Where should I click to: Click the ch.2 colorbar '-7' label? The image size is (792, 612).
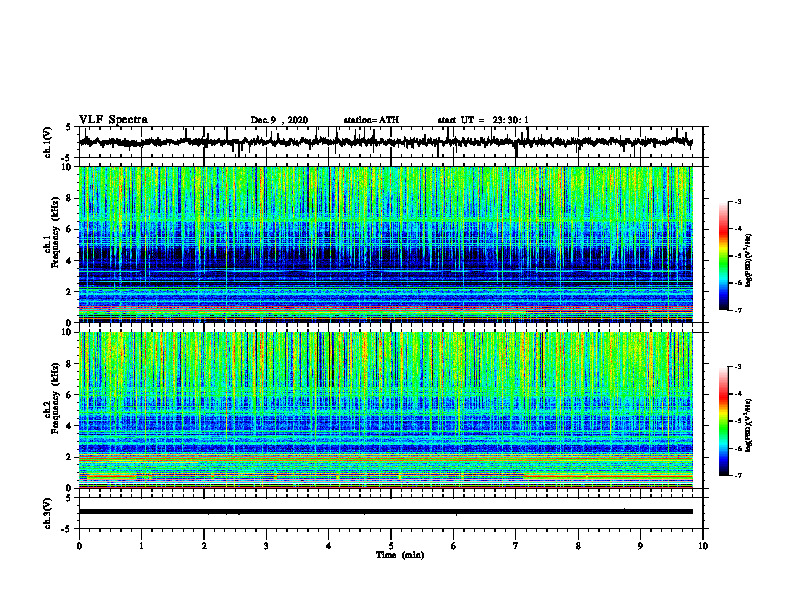point(738,475)
